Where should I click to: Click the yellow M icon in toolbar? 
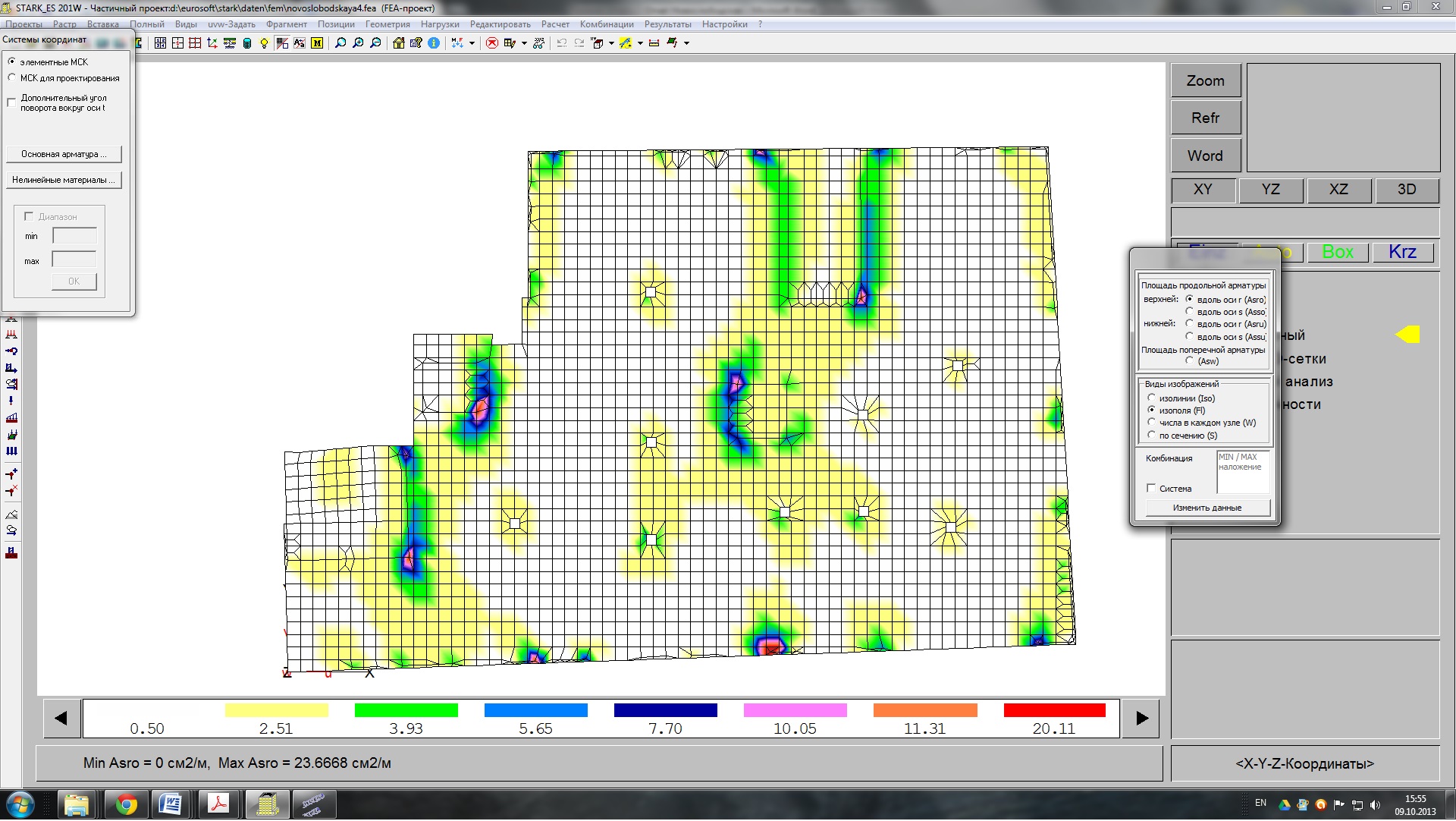tap(317, 43)
